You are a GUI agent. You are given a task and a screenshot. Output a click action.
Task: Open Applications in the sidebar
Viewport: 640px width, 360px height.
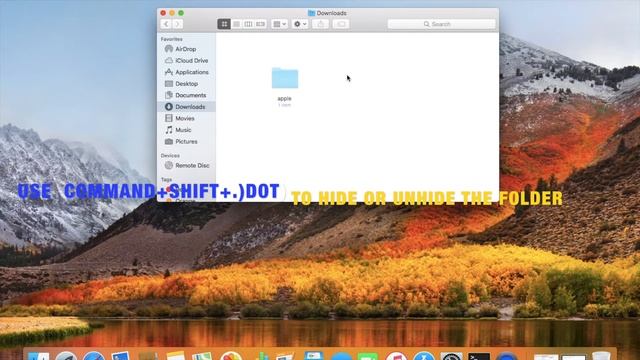(186, 72)
